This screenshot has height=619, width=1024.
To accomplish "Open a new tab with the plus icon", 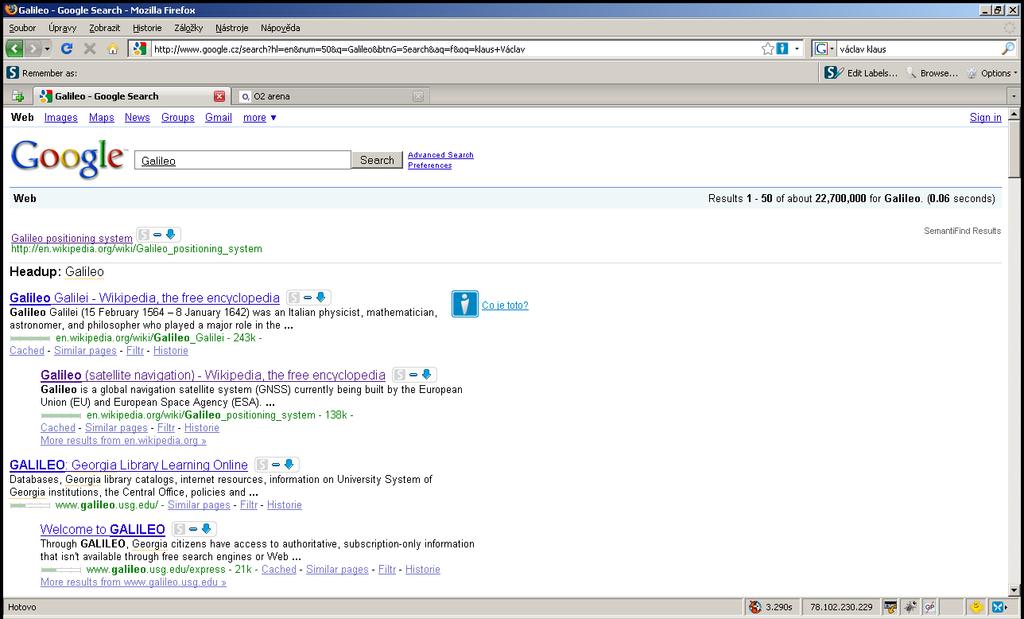I will pos(18,96).
